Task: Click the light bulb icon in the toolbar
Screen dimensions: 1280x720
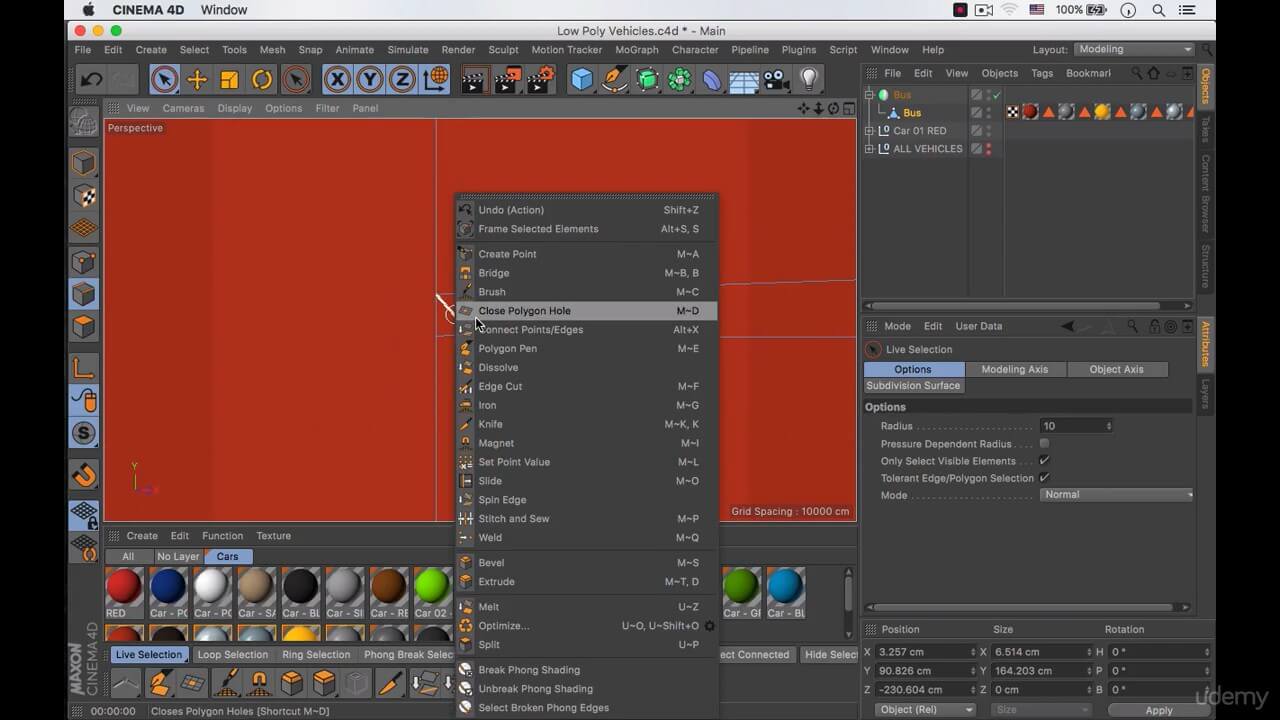Action: [x=808, y=80]
